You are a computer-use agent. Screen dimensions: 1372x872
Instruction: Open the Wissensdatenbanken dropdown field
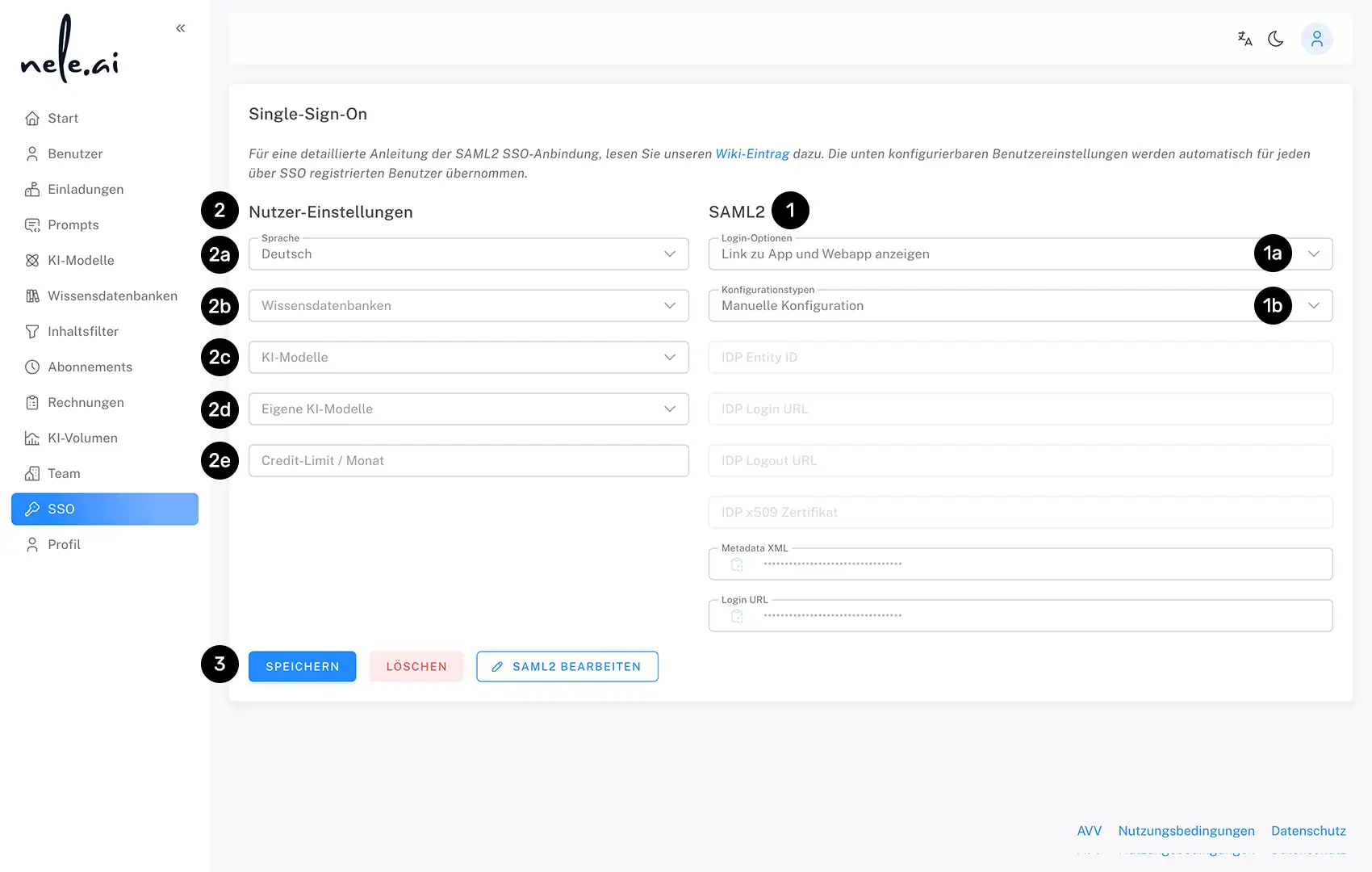(x=469, y=306)
